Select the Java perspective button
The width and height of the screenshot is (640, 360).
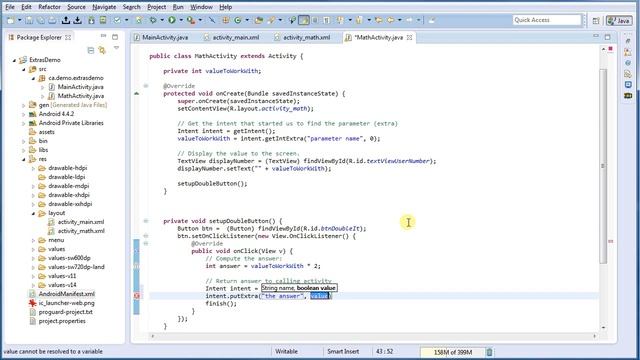coord(619,20)
